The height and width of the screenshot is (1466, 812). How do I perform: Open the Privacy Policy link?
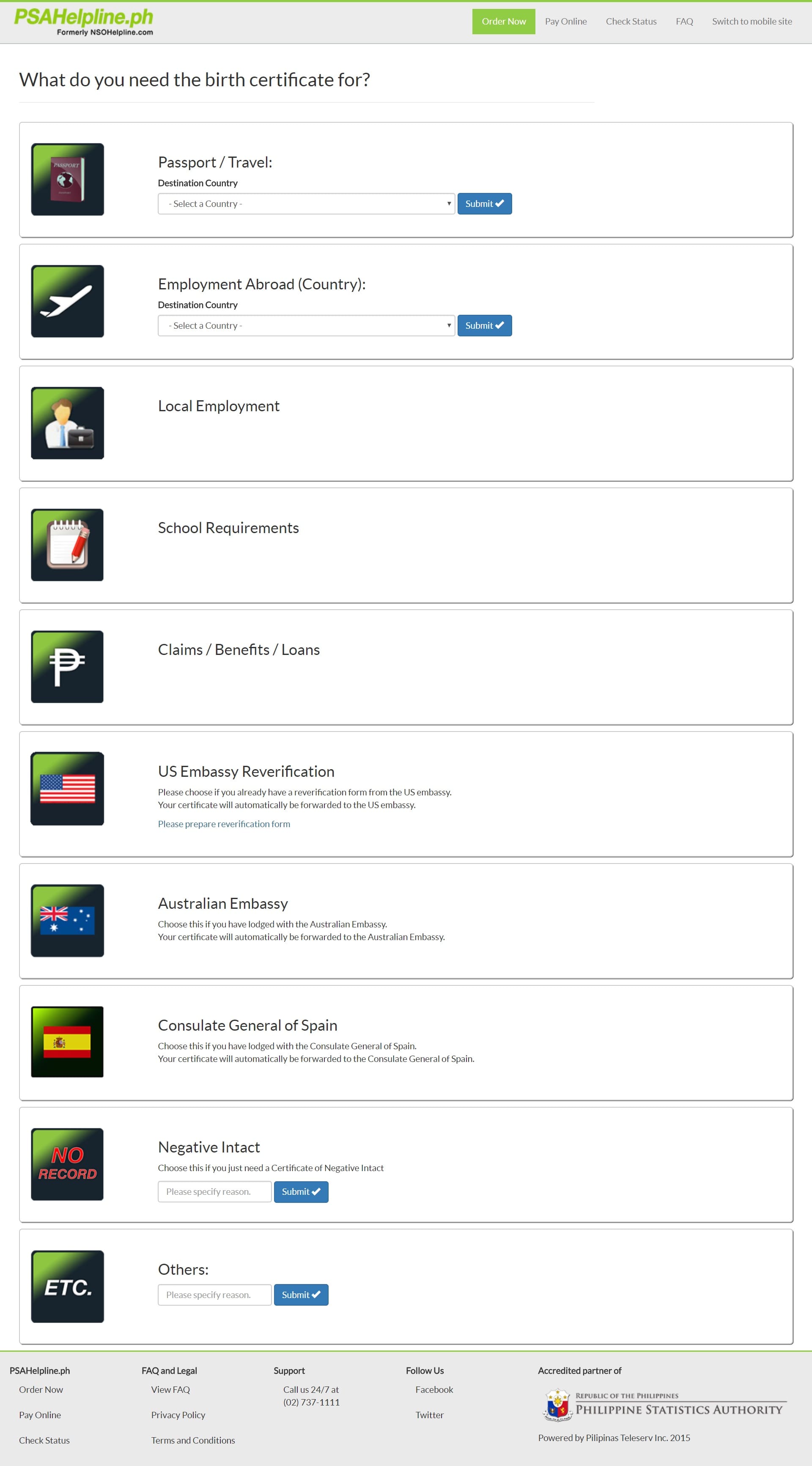[x=178, y=1415]
